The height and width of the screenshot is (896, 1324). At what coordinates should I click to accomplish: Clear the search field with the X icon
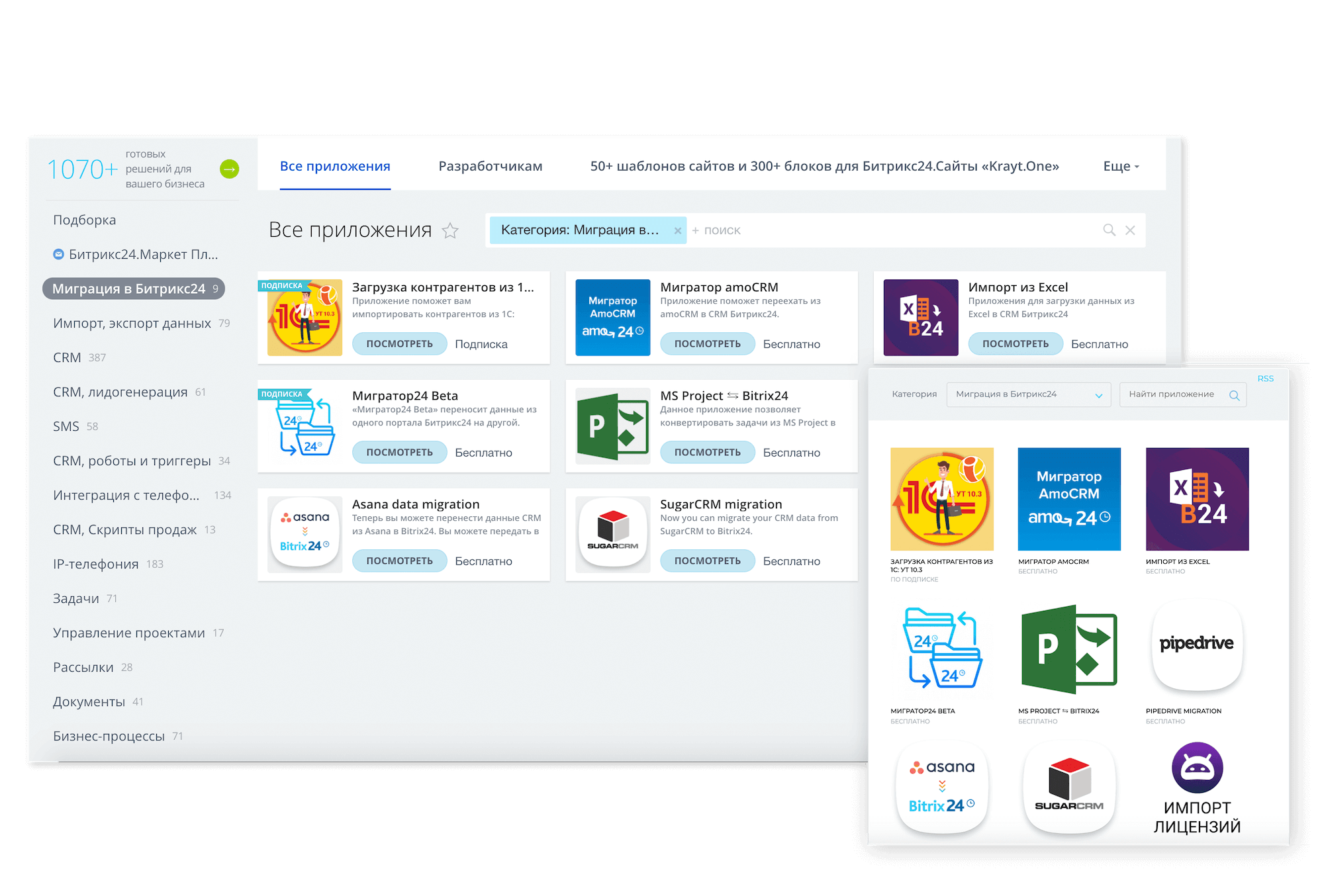(x=1130, y=230)
